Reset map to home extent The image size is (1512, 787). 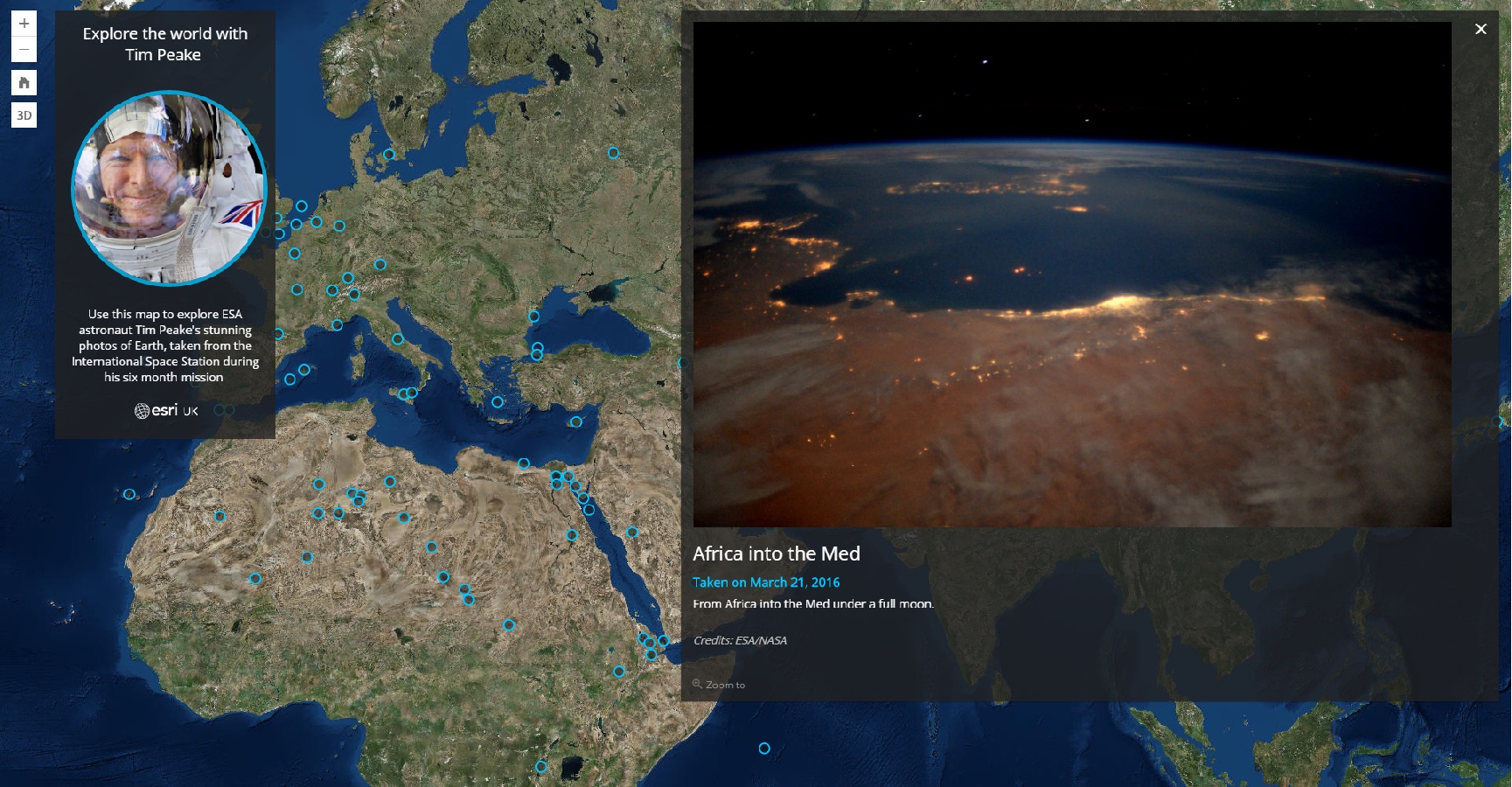(x=24, y=83)
